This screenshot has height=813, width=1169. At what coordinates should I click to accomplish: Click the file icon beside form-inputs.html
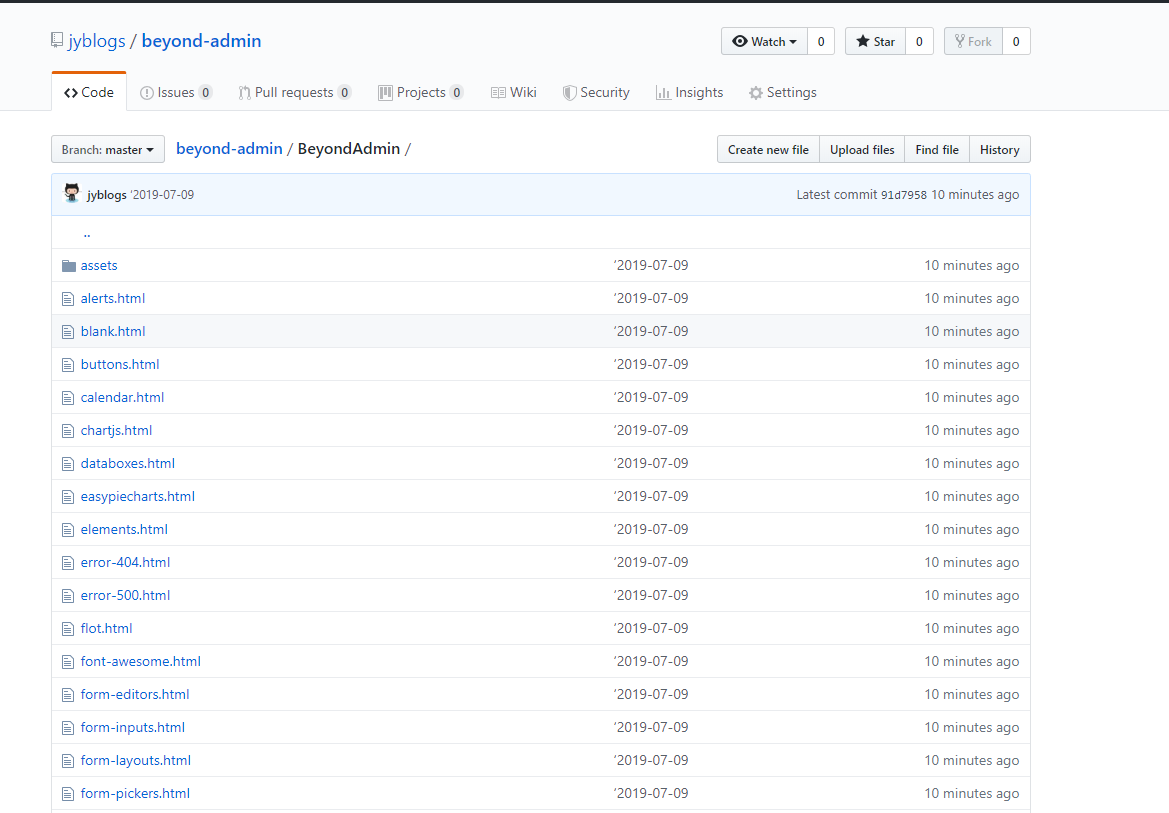click(x=68, y=728)
